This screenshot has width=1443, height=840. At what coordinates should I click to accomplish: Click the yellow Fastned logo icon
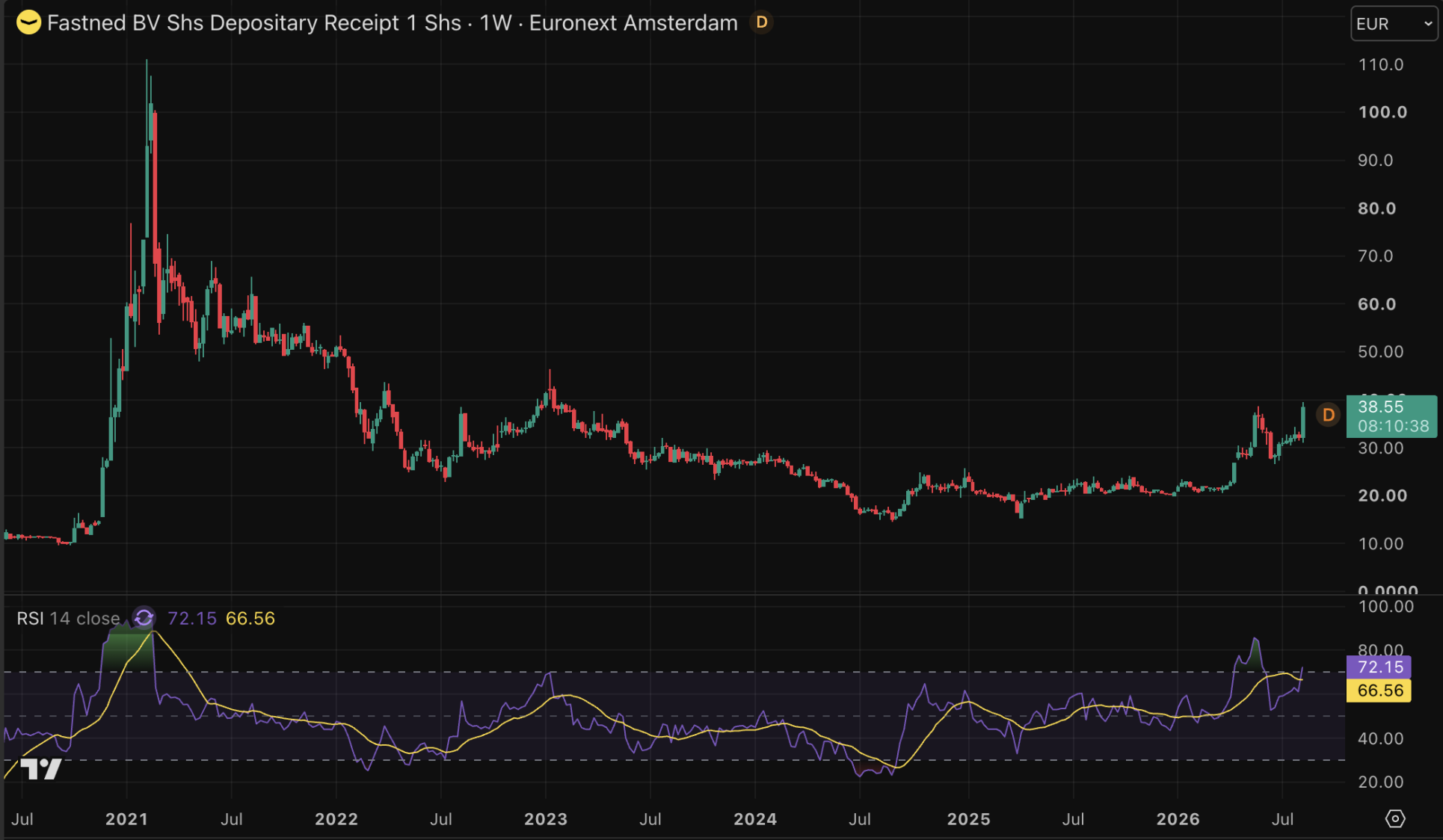28,23
